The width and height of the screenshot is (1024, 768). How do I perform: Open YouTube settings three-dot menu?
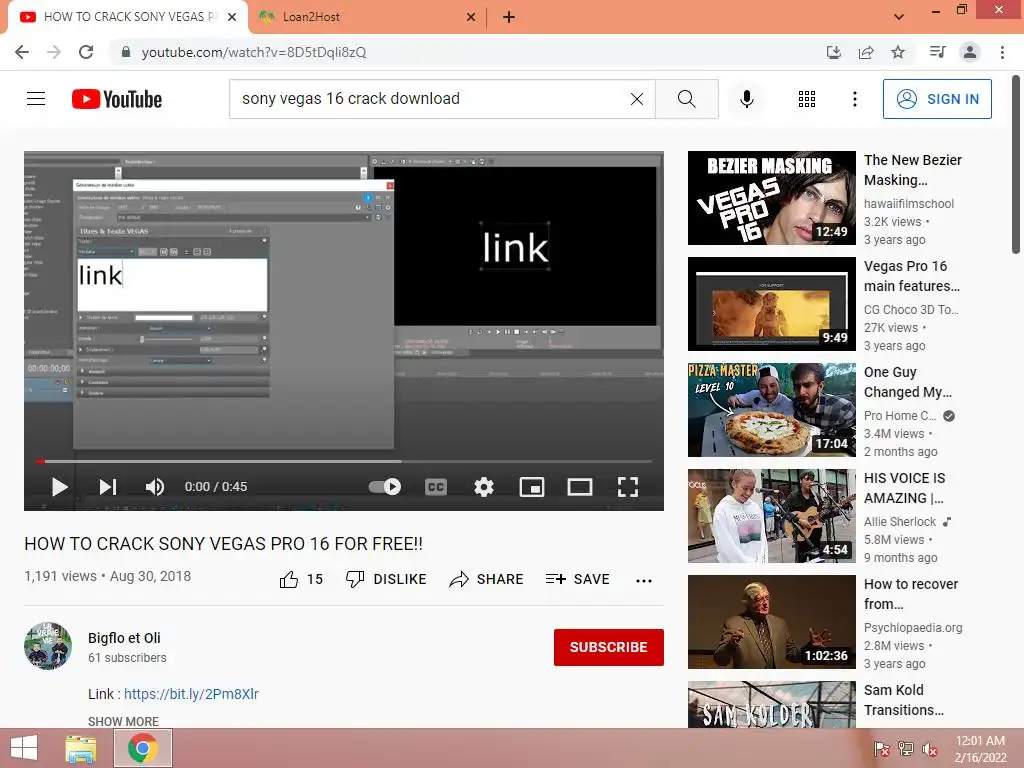pos(854,99)
